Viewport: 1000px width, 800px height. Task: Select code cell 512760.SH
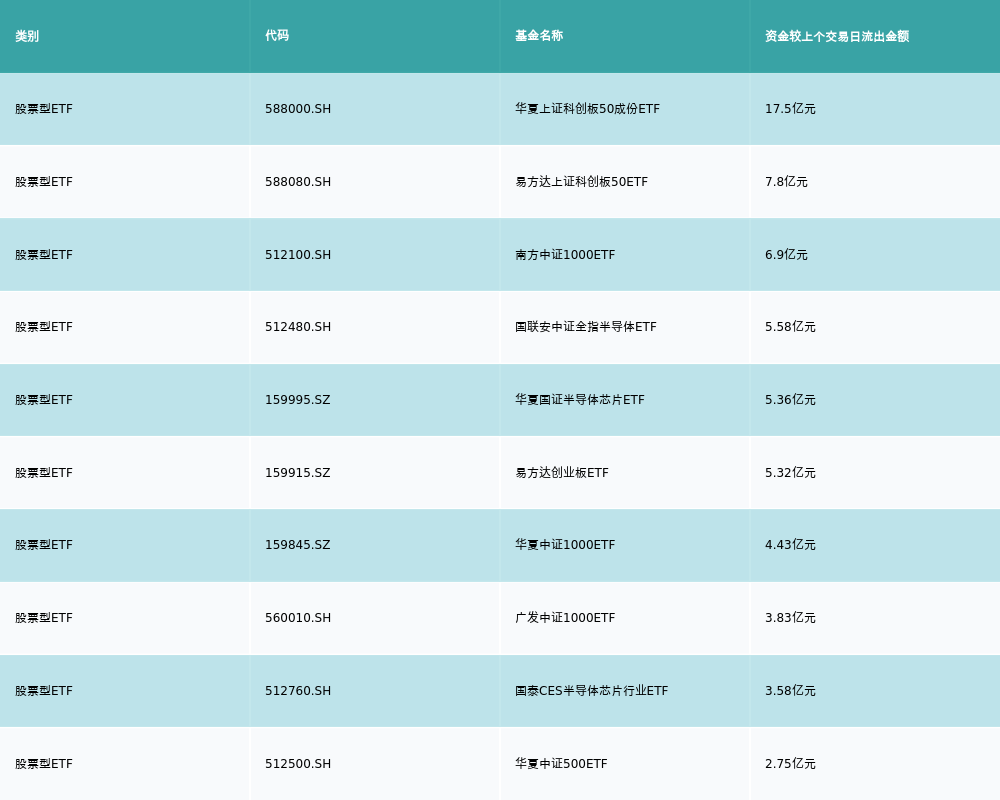coord(298,691)
